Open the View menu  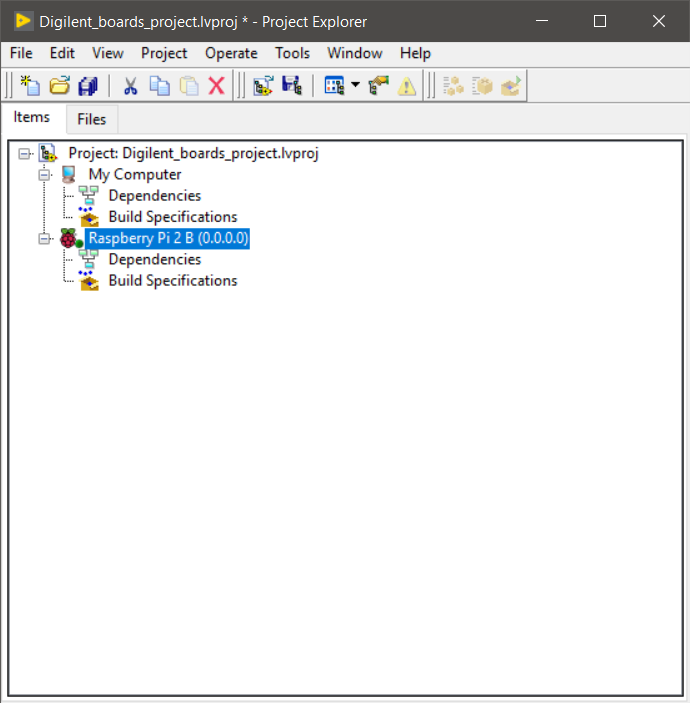[x=108, y=53]
